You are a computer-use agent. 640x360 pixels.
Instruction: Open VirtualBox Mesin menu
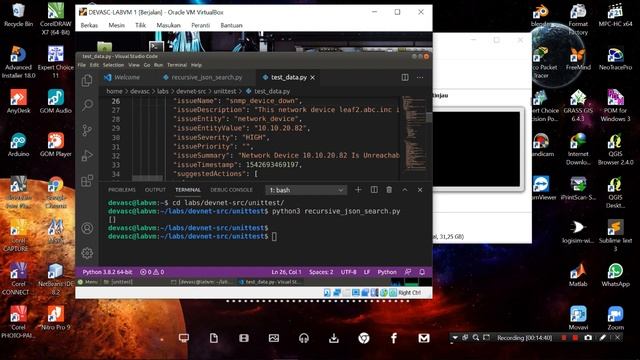pyautogui.click(x=117, y=25)
